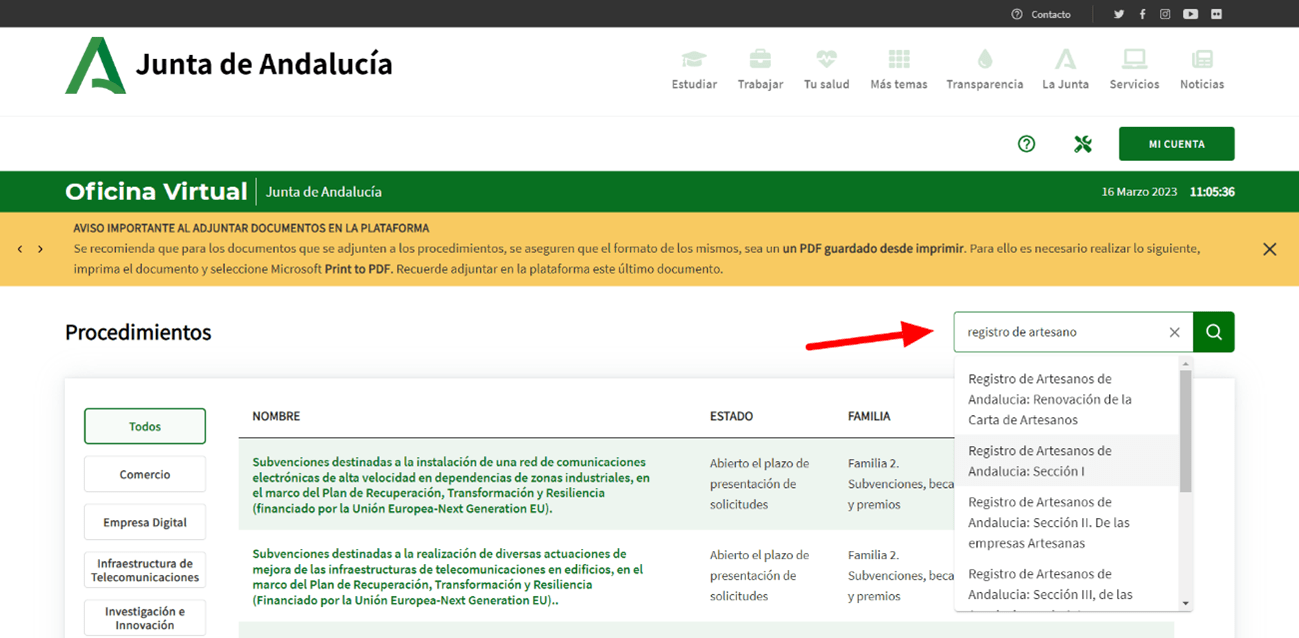Open the Facebook social icon
Screen dimensions: 1299x638
click(x=1142, y=14)
